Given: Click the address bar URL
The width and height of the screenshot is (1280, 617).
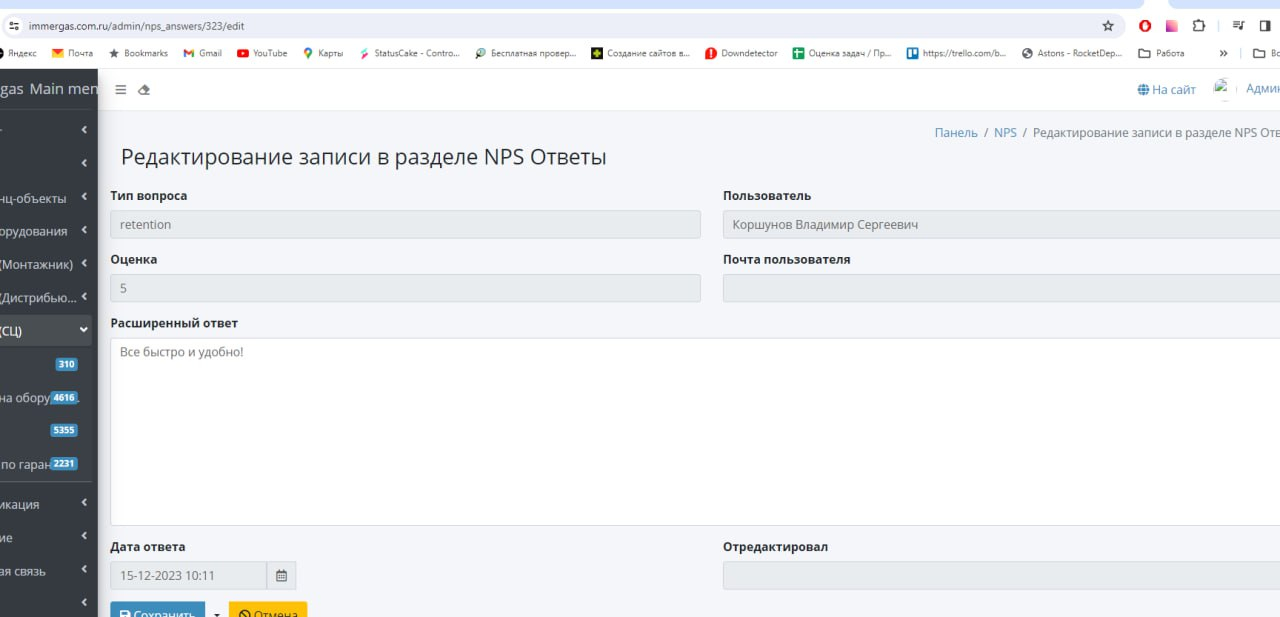Looking at the screenshot, I should pos(137,26).
